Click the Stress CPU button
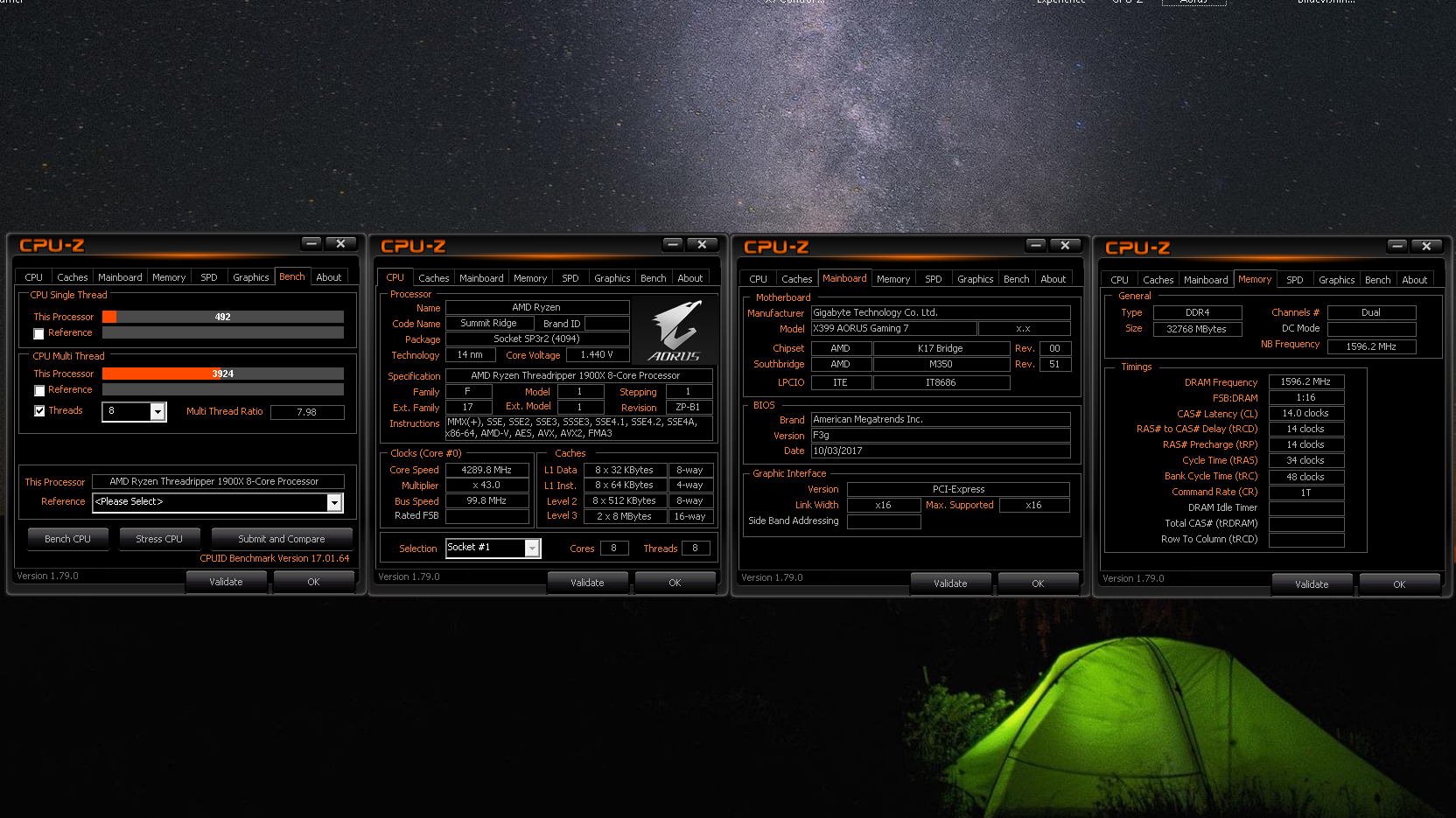1456x818 pixels. coord(159,539)
